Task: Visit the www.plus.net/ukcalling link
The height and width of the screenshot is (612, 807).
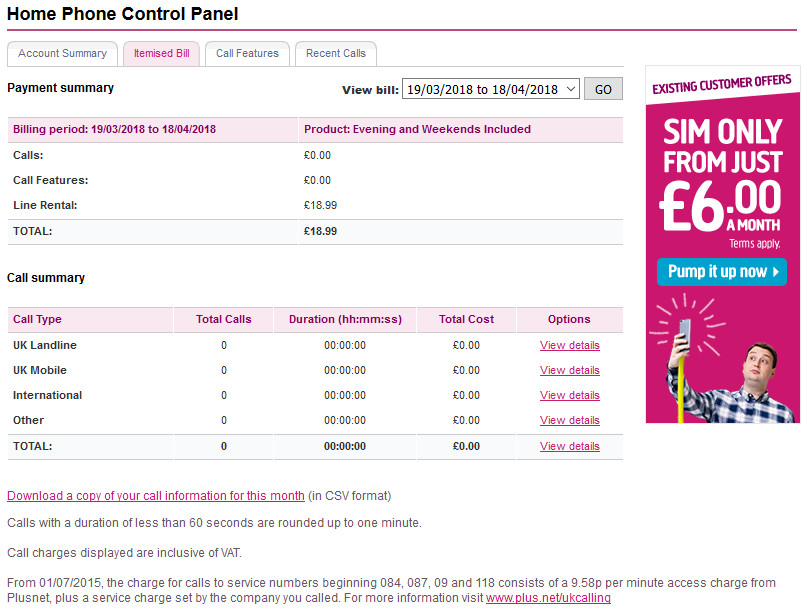Action: [548, 599]
